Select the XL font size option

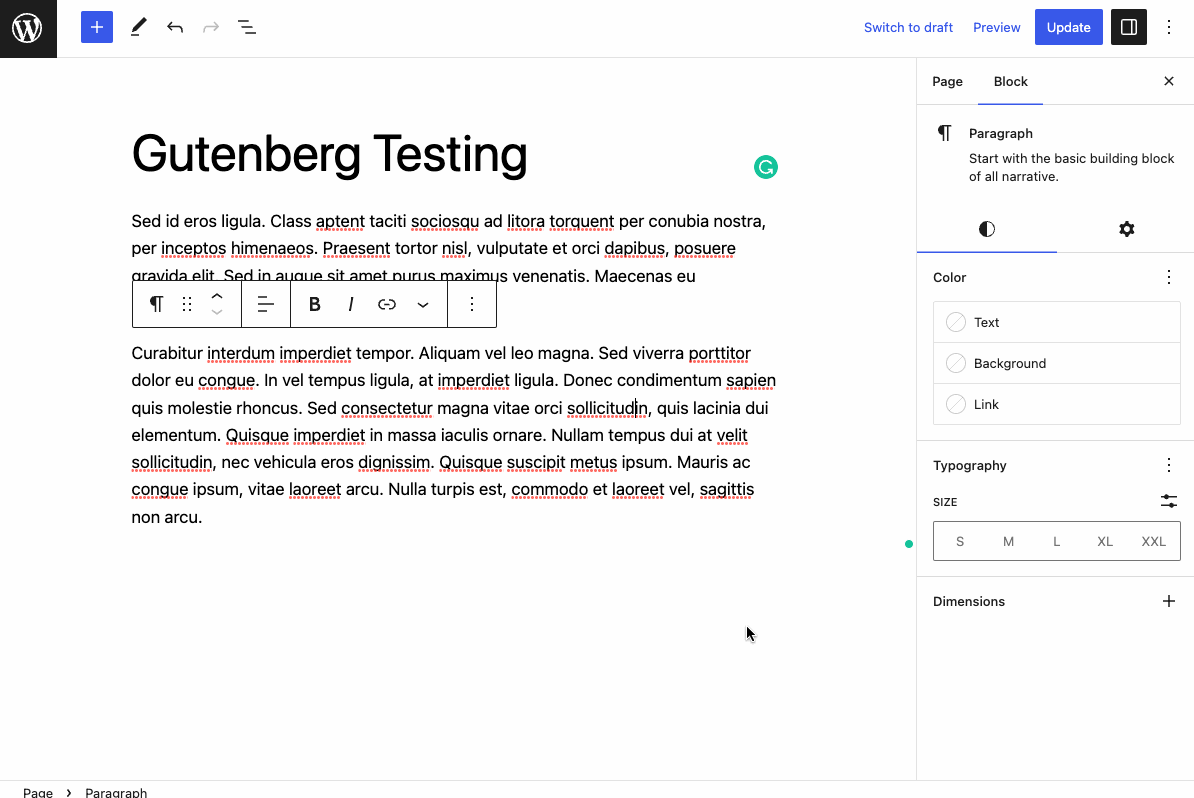(x=1105, y=541)
